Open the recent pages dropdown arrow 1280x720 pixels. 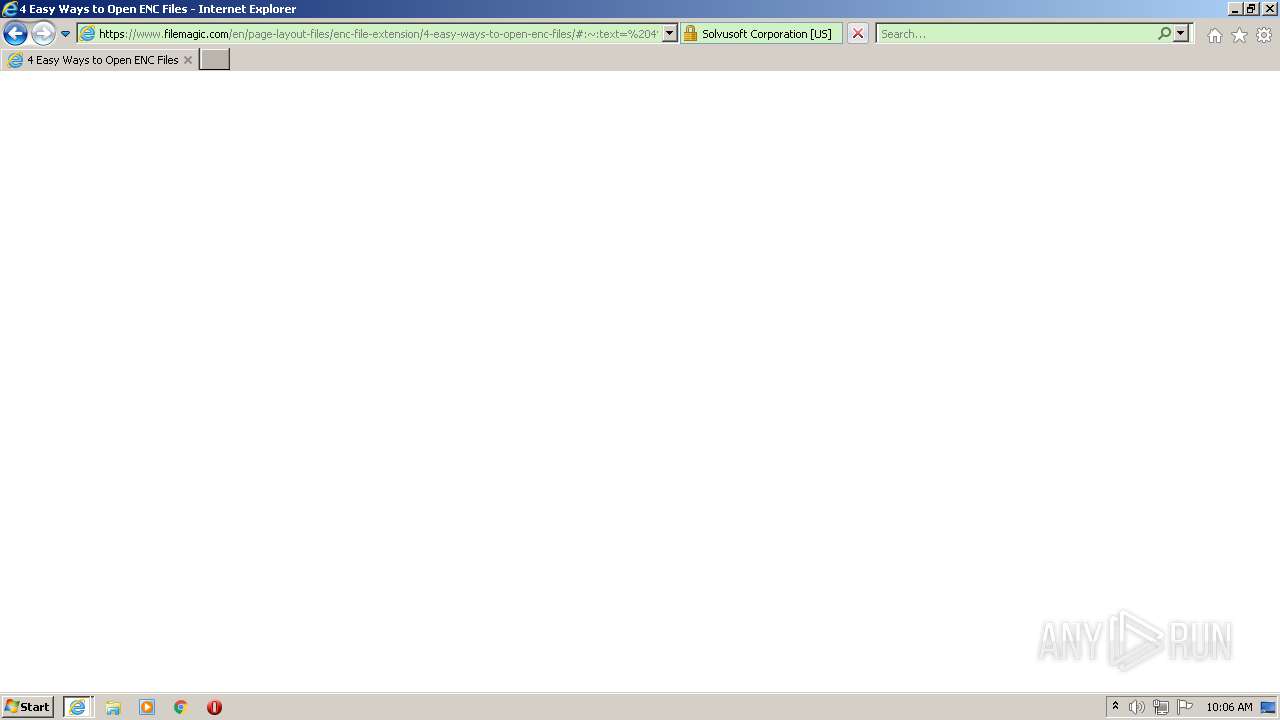pyautogui.click(x=66, y=34)
